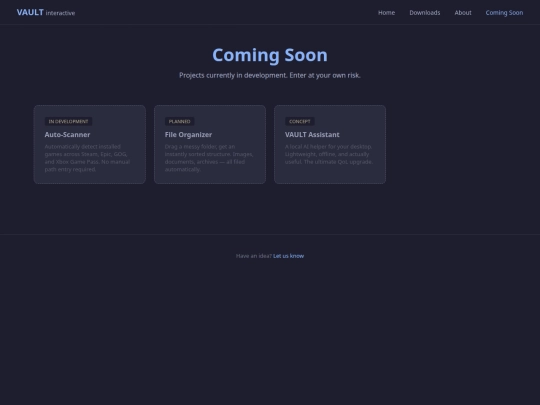Click the CONCEPT badge
The height and width of the screenshot is (405, 540).
coord(300,121)
